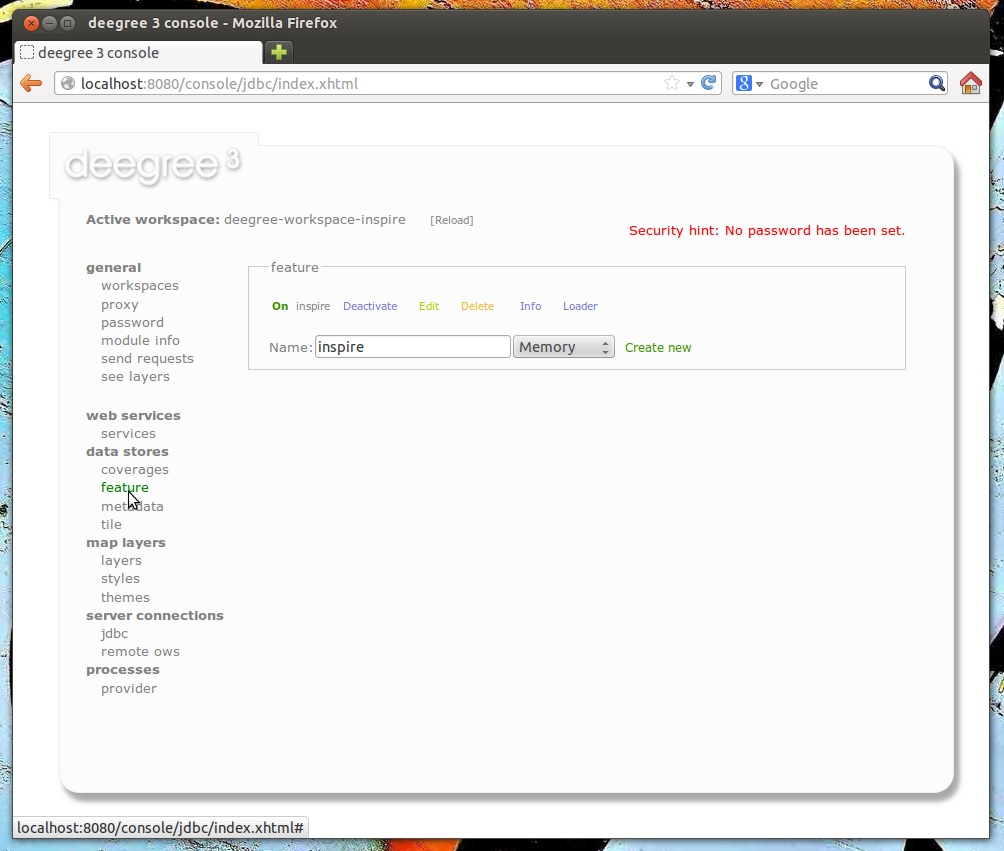Screen dimensions: 1004x851
Task: Open the reload button dropdown arrow
Action: [688, 83]
